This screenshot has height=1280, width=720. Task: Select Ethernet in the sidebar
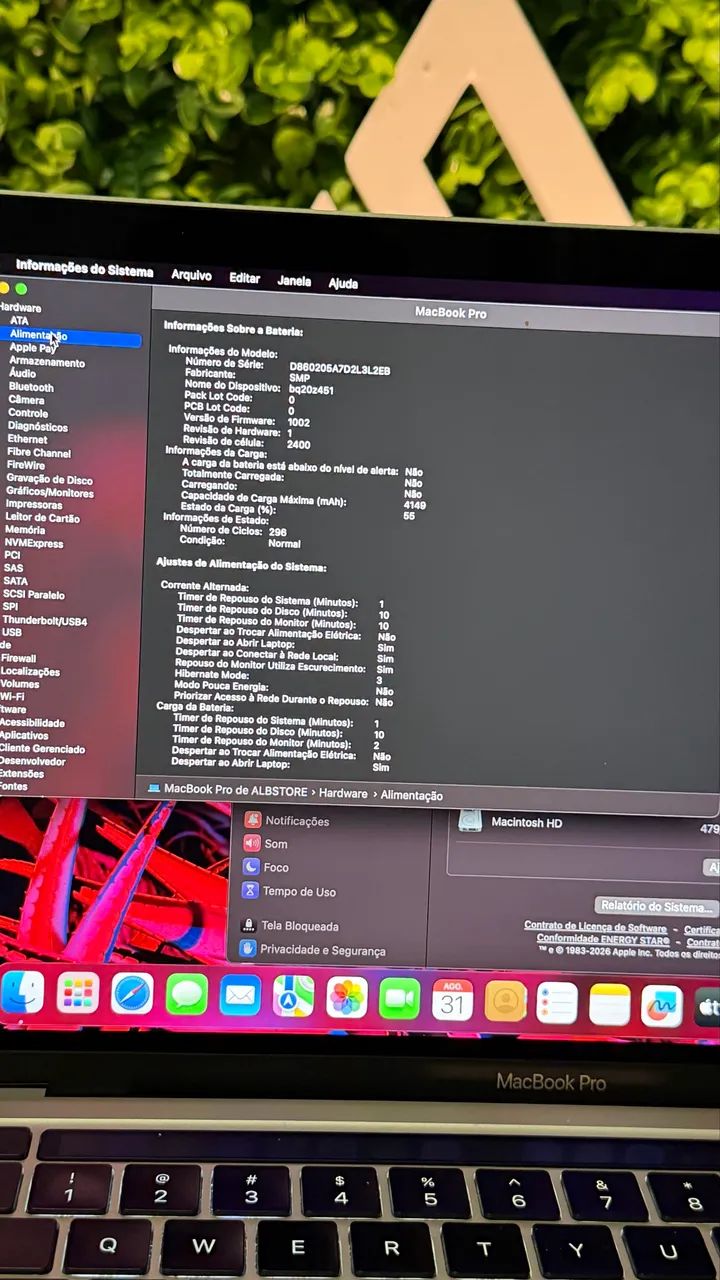coord(27,439)
